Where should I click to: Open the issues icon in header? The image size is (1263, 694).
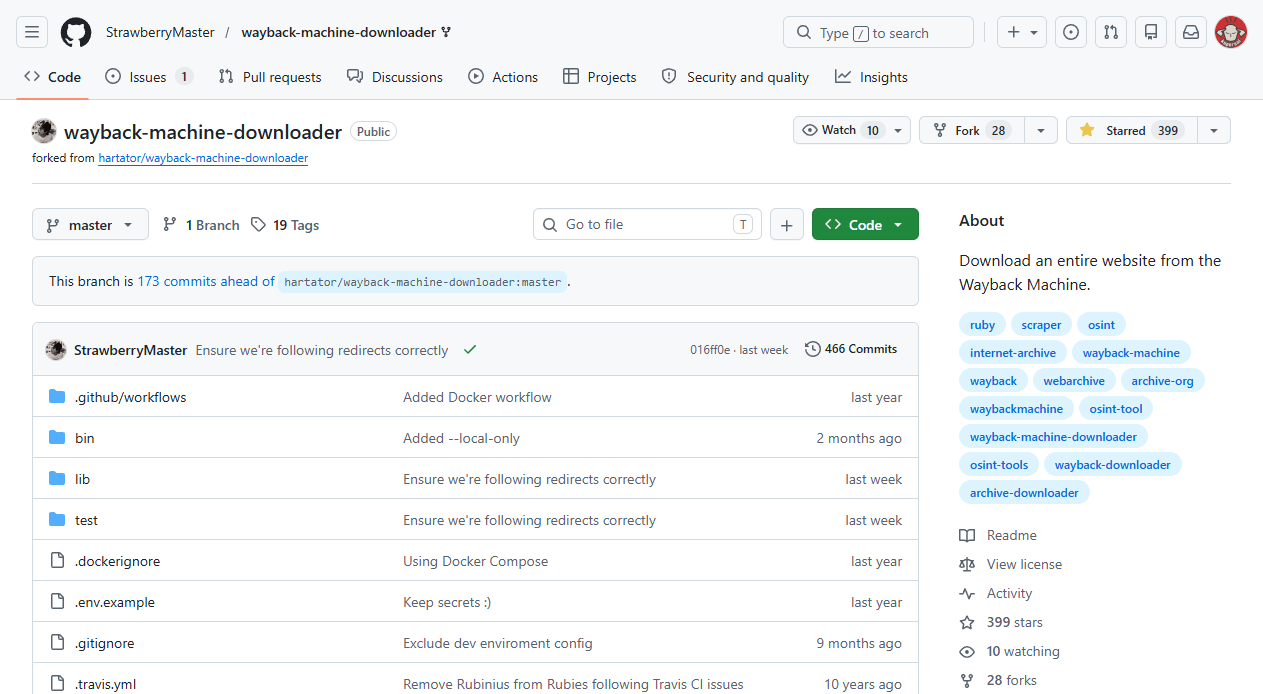coord(1071,32)
